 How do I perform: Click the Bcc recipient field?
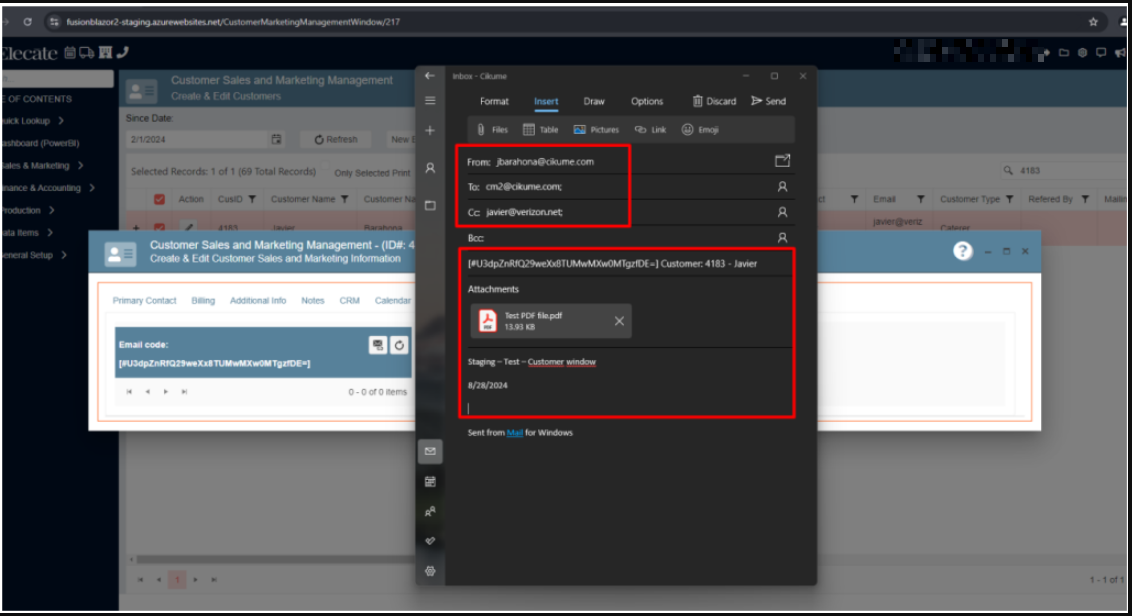tap(620, 238)
